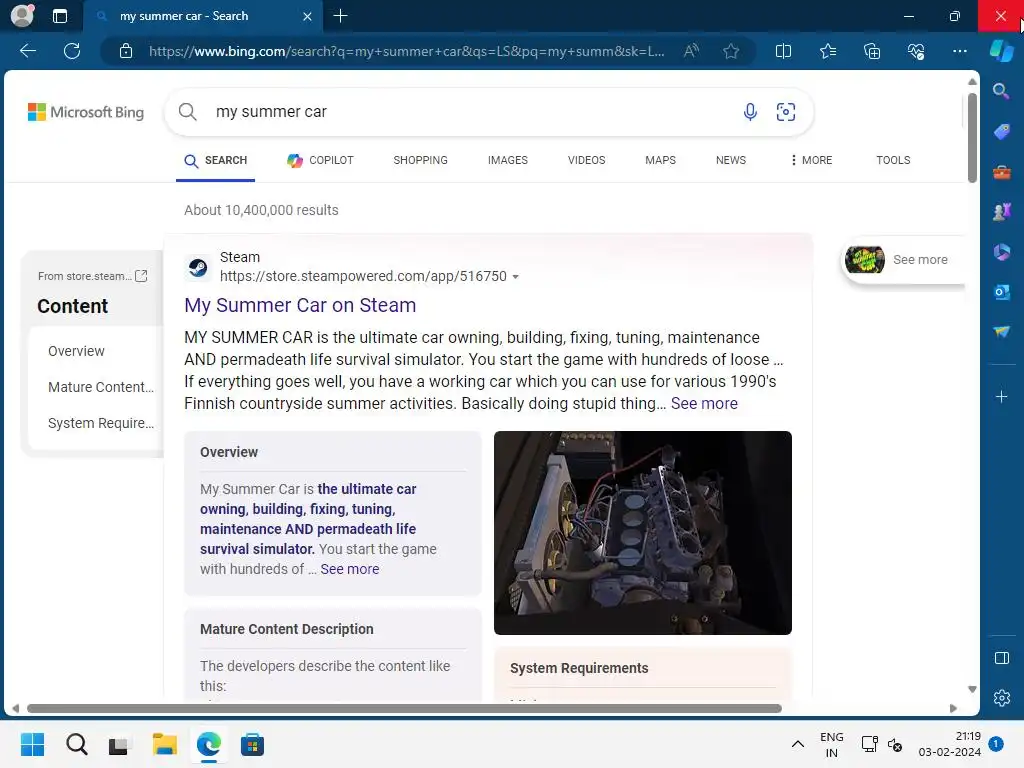1024x768 pixels.
Task: Select the SEARCH tab
Action: coord(216,160)
